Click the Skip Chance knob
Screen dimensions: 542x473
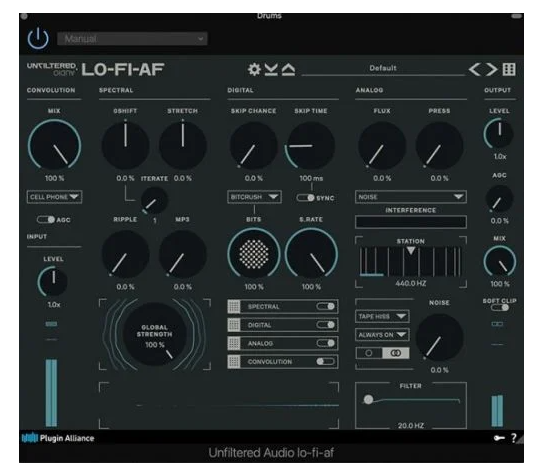pyautogui.click(x=254, y=146)
